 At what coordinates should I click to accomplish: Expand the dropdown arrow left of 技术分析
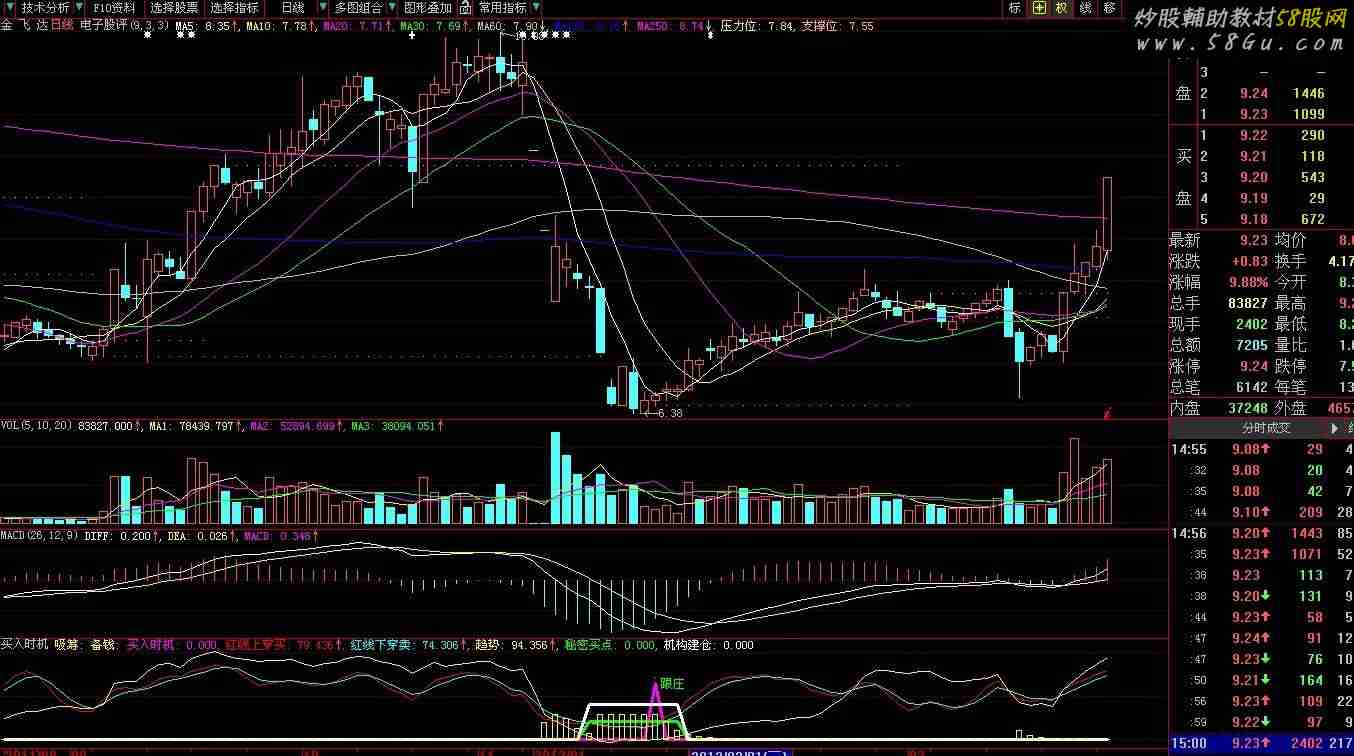pos(10,7)
